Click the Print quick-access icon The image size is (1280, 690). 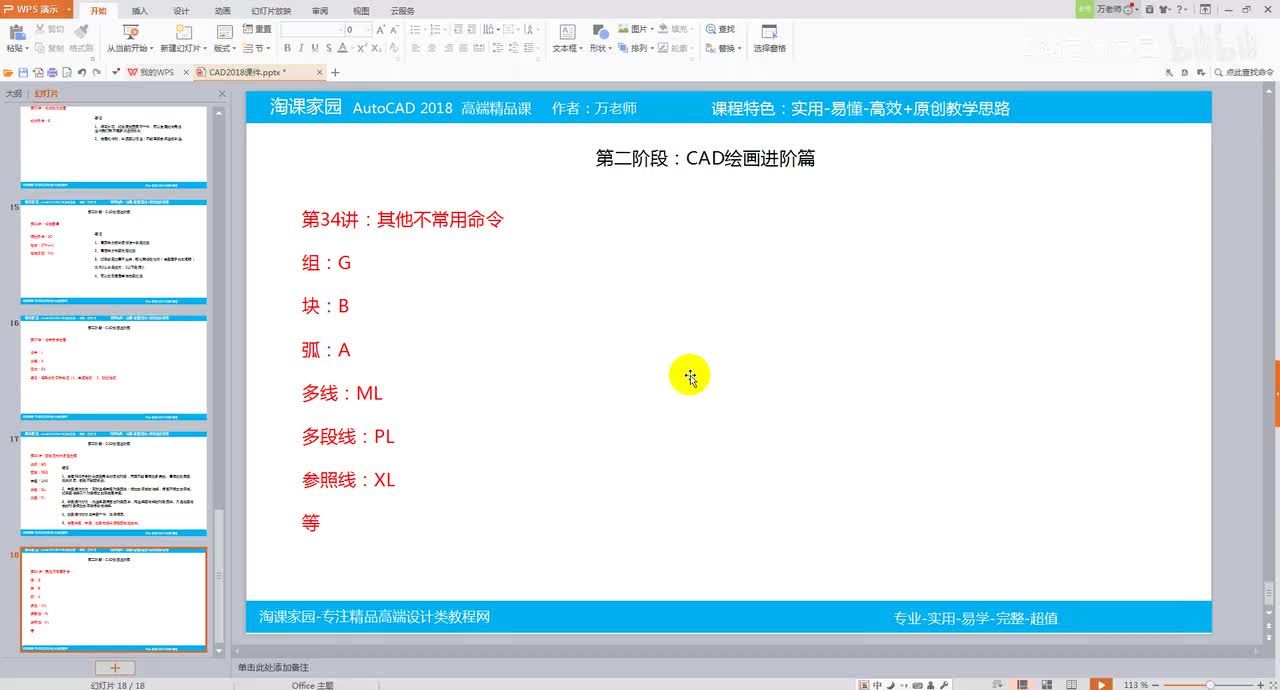coord(53,72)
